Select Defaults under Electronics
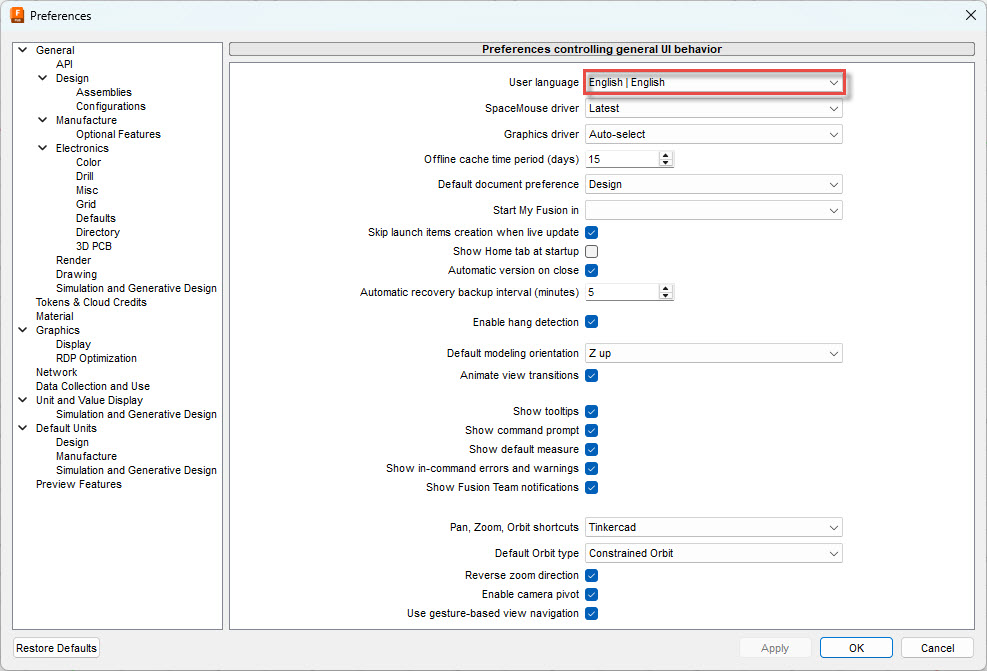 (x=96, y=218)
